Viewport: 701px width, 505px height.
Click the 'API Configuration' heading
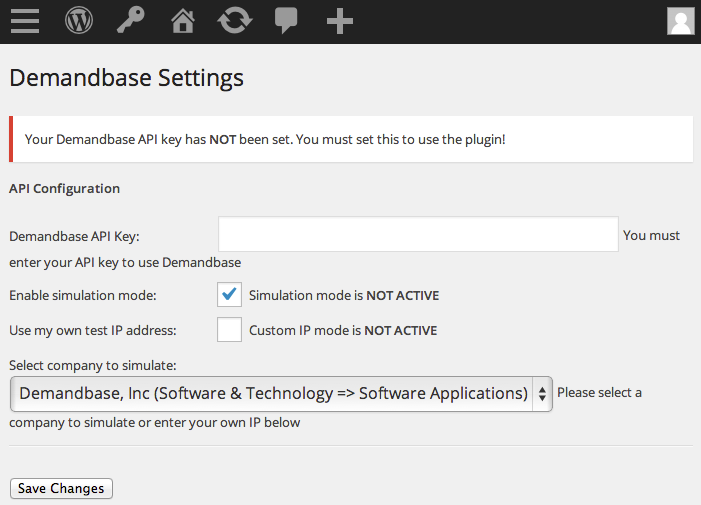tap(64, 189)
